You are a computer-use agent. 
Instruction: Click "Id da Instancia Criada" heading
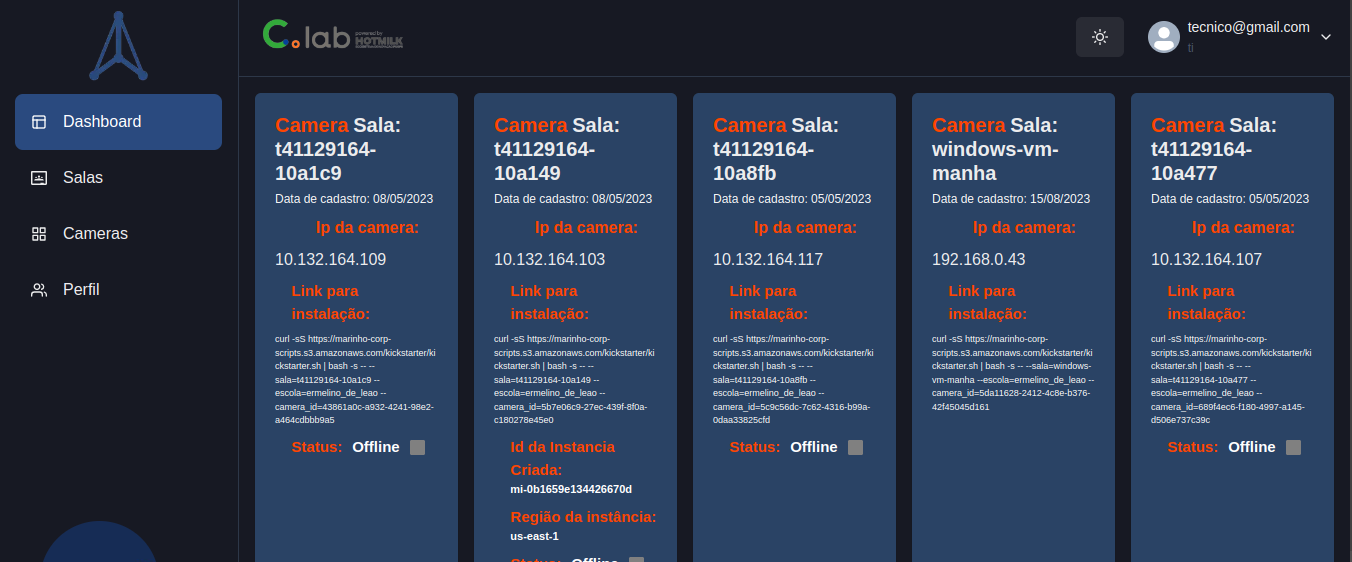[x=563, y=458]
